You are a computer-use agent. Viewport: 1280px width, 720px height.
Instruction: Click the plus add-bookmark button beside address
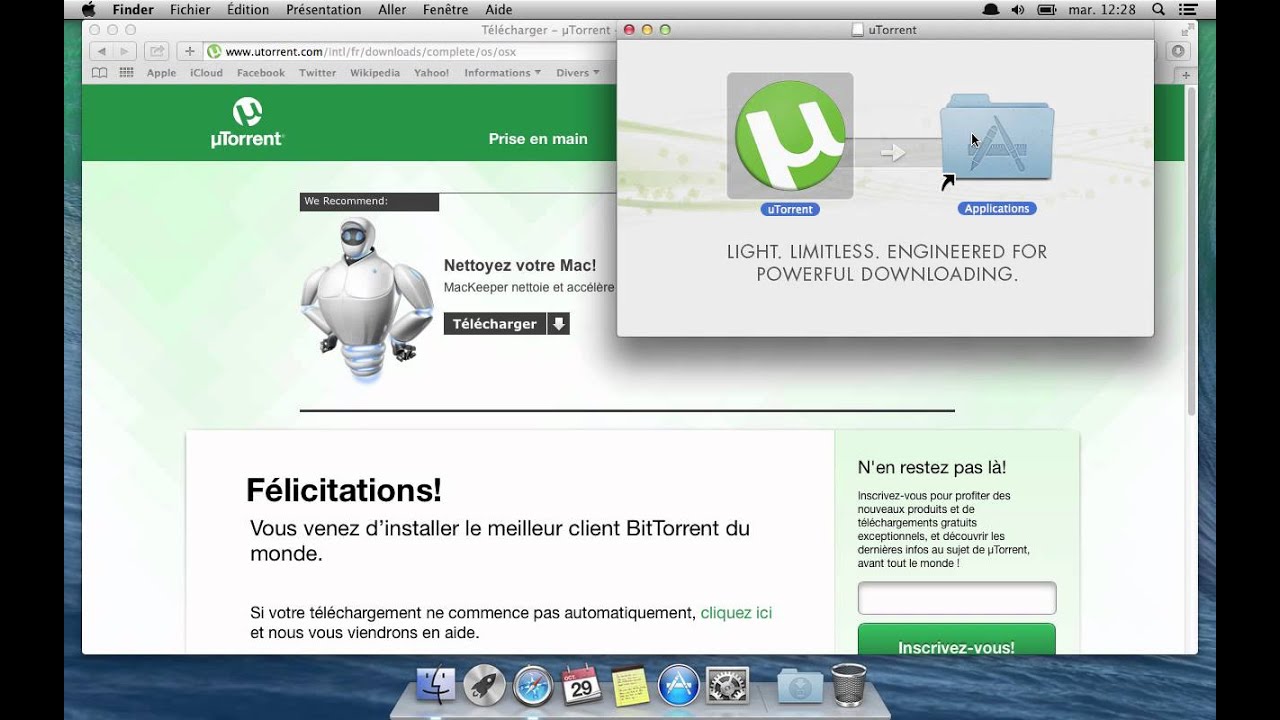(190, 51)
